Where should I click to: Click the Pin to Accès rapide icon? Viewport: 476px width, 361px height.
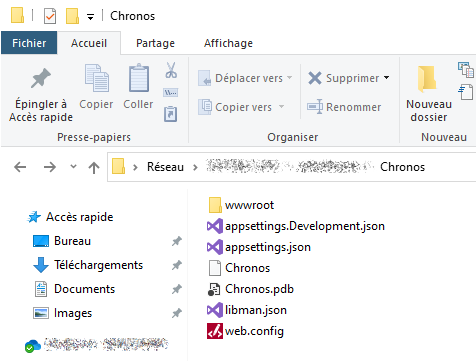[x=41, y=78]
